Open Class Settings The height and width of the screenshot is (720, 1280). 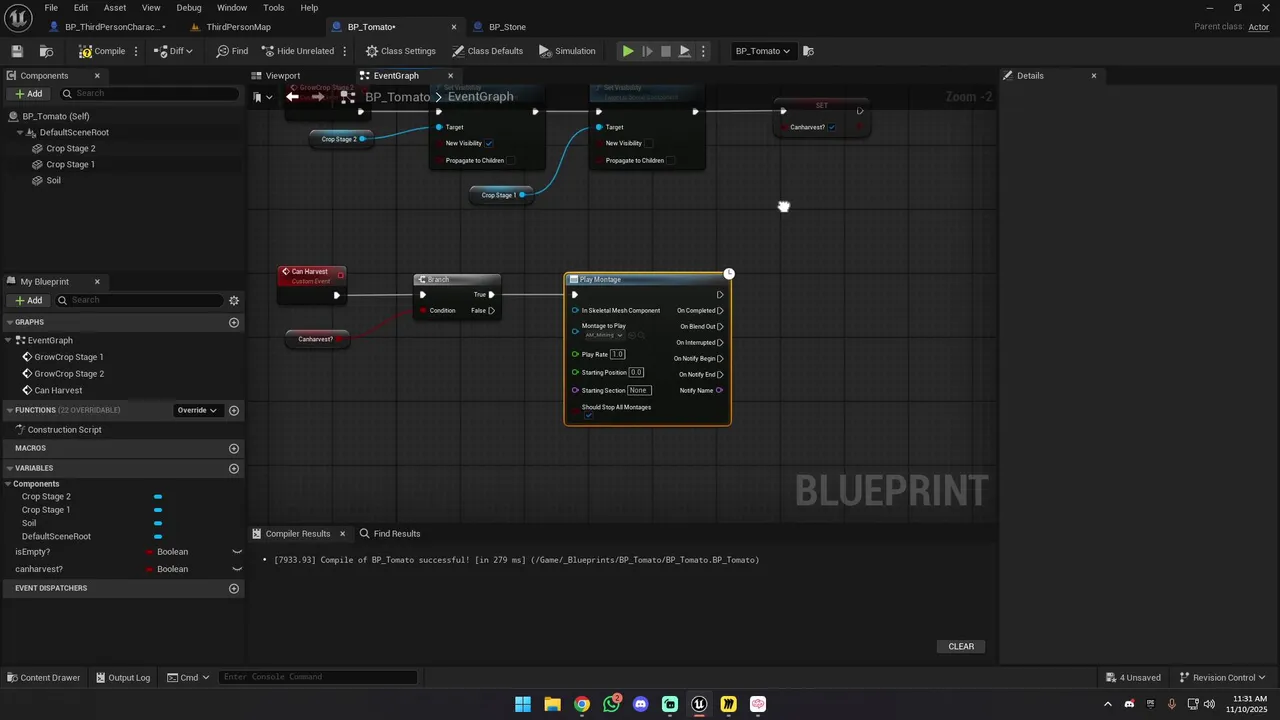pos(401,51)
